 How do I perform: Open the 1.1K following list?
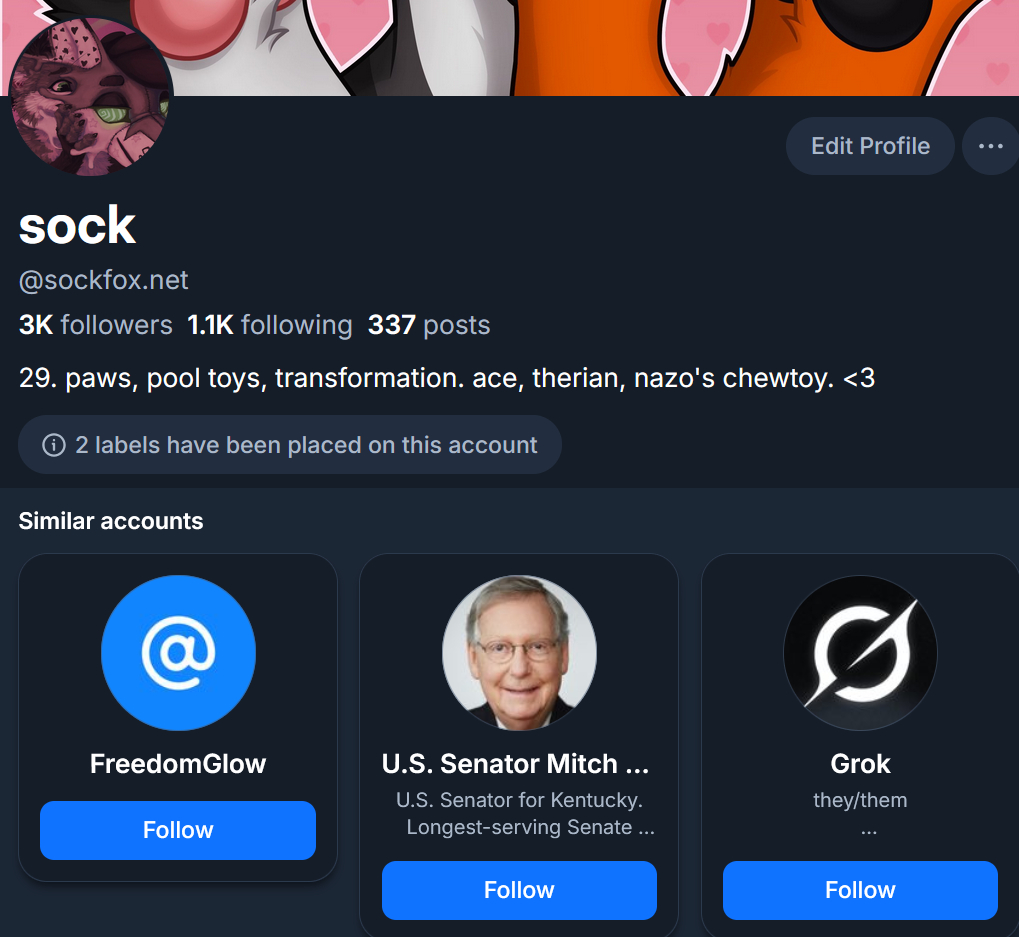pyautogui.click(x=270, y=325)
